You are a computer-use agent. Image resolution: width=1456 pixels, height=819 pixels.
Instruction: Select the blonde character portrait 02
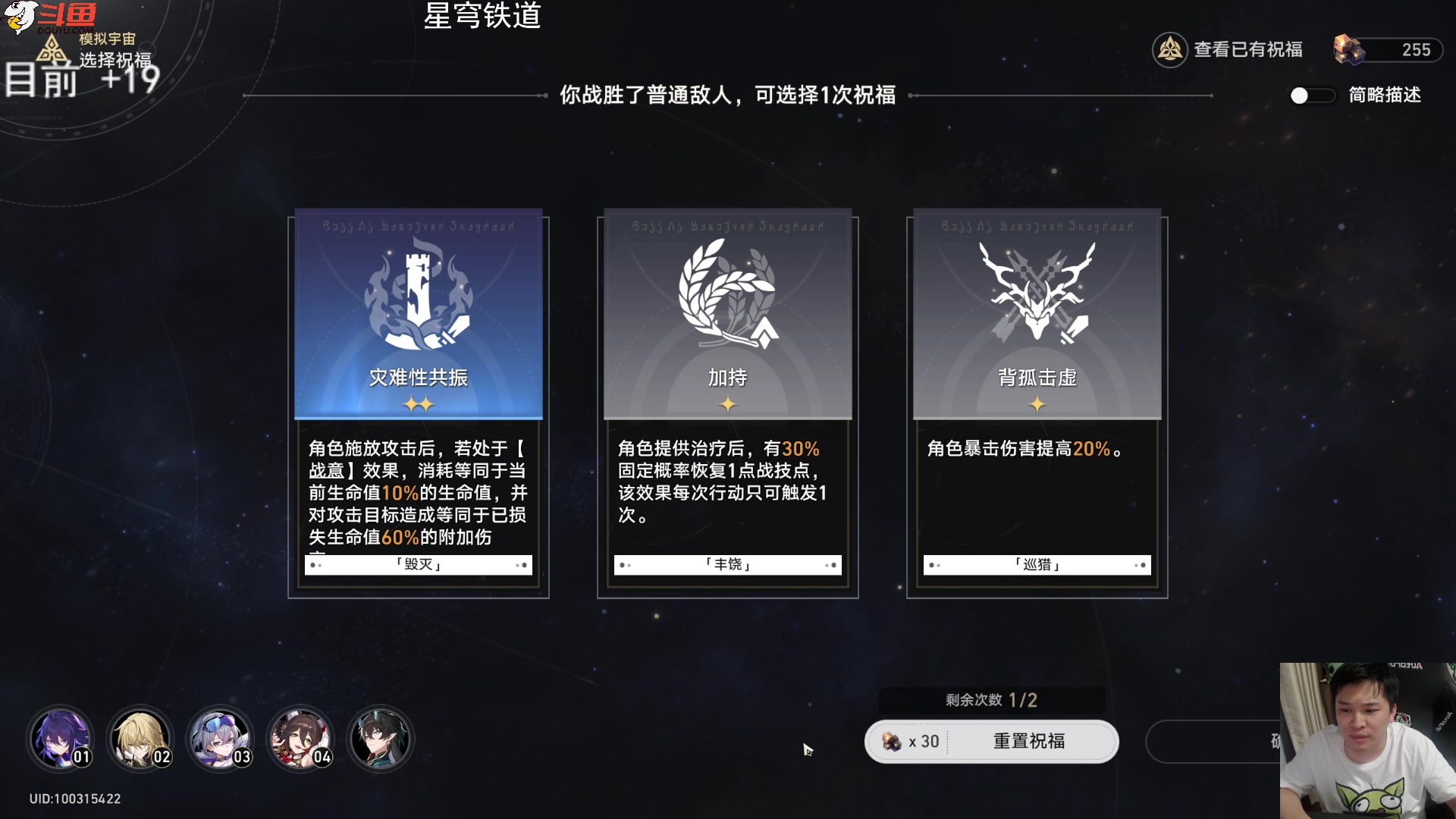coord(140,739)
